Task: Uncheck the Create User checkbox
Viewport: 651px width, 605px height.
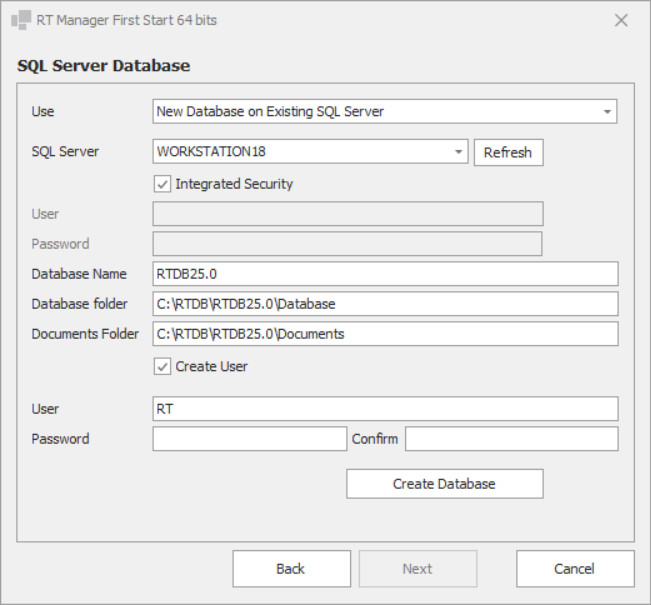Action: point(162,367)
